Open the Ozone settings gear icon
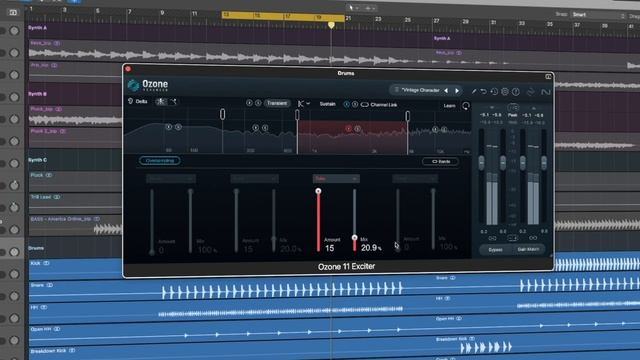The height and width of the screenshot is (360, 640). pyautogui.click(x=505, y=92)
